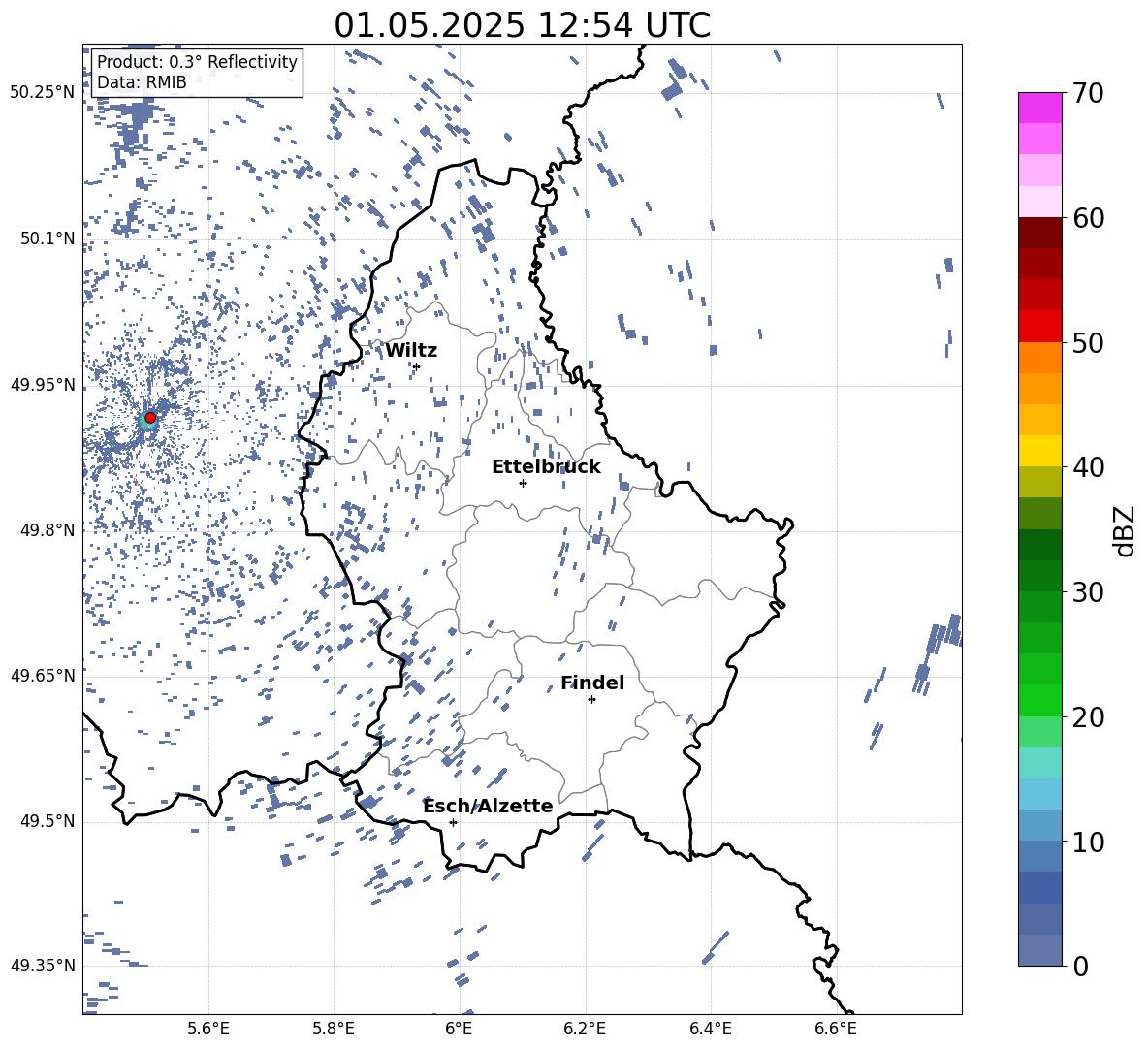Click the 49.5°N latitude label
The height and width of the screenshot is (1048, 1148).
48,821
